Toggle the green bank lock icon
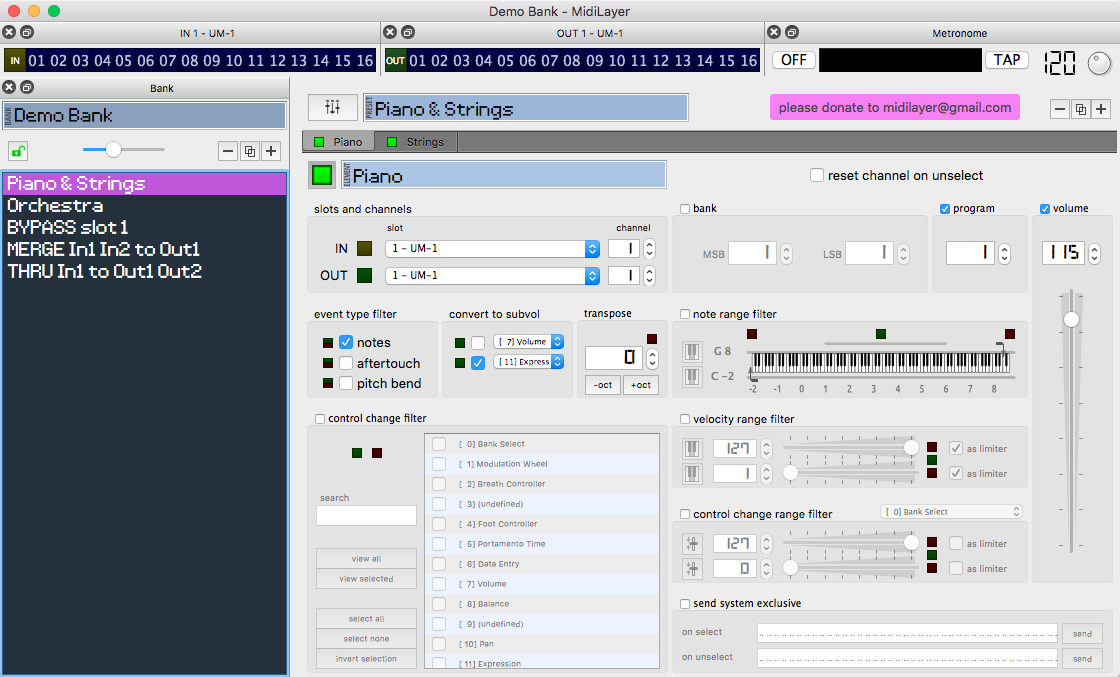Image resolution: width=1120 pixels, height=677 pixels. (x=18, y=151)
